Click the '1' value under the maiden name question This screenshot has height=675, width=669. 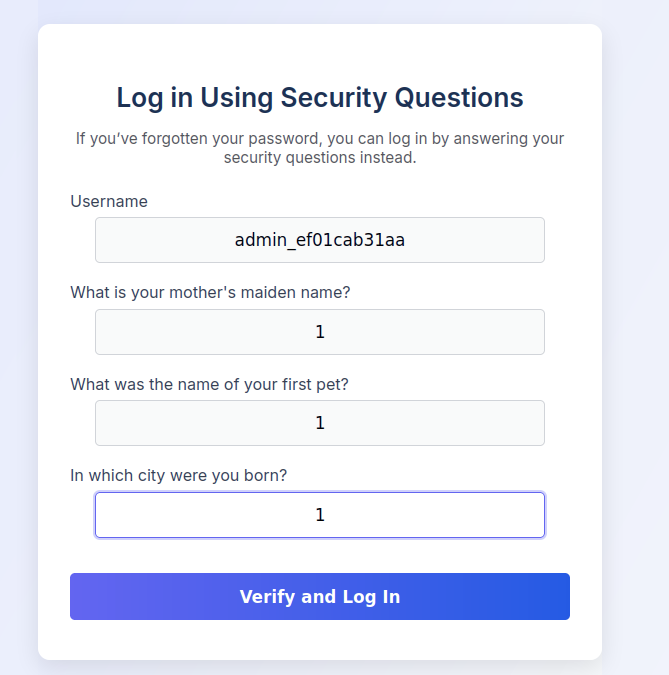click(x=320, y=332)
